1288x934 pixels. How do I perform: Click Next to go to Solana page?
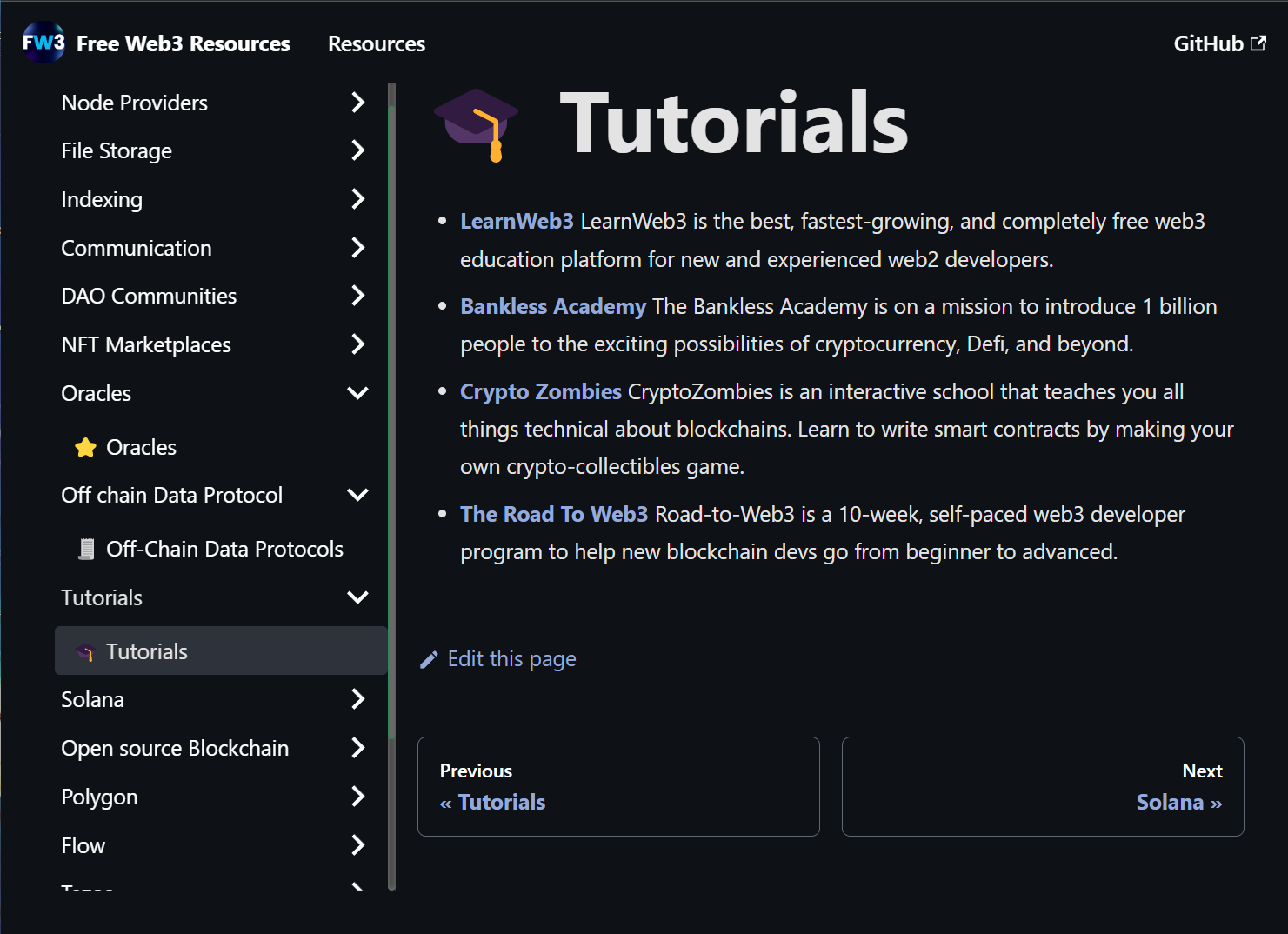pyautogui.click(x=1178, y=802)
